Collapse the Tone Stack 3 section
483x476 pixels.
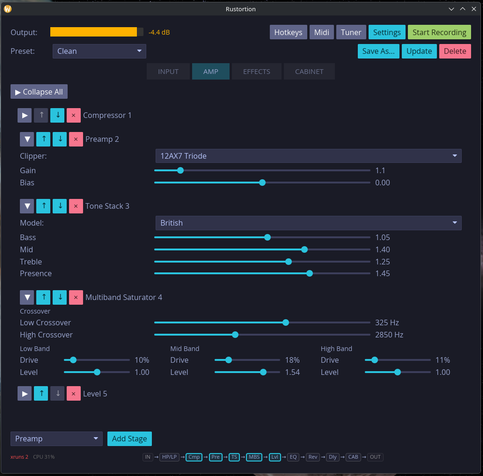pos(27,206)
